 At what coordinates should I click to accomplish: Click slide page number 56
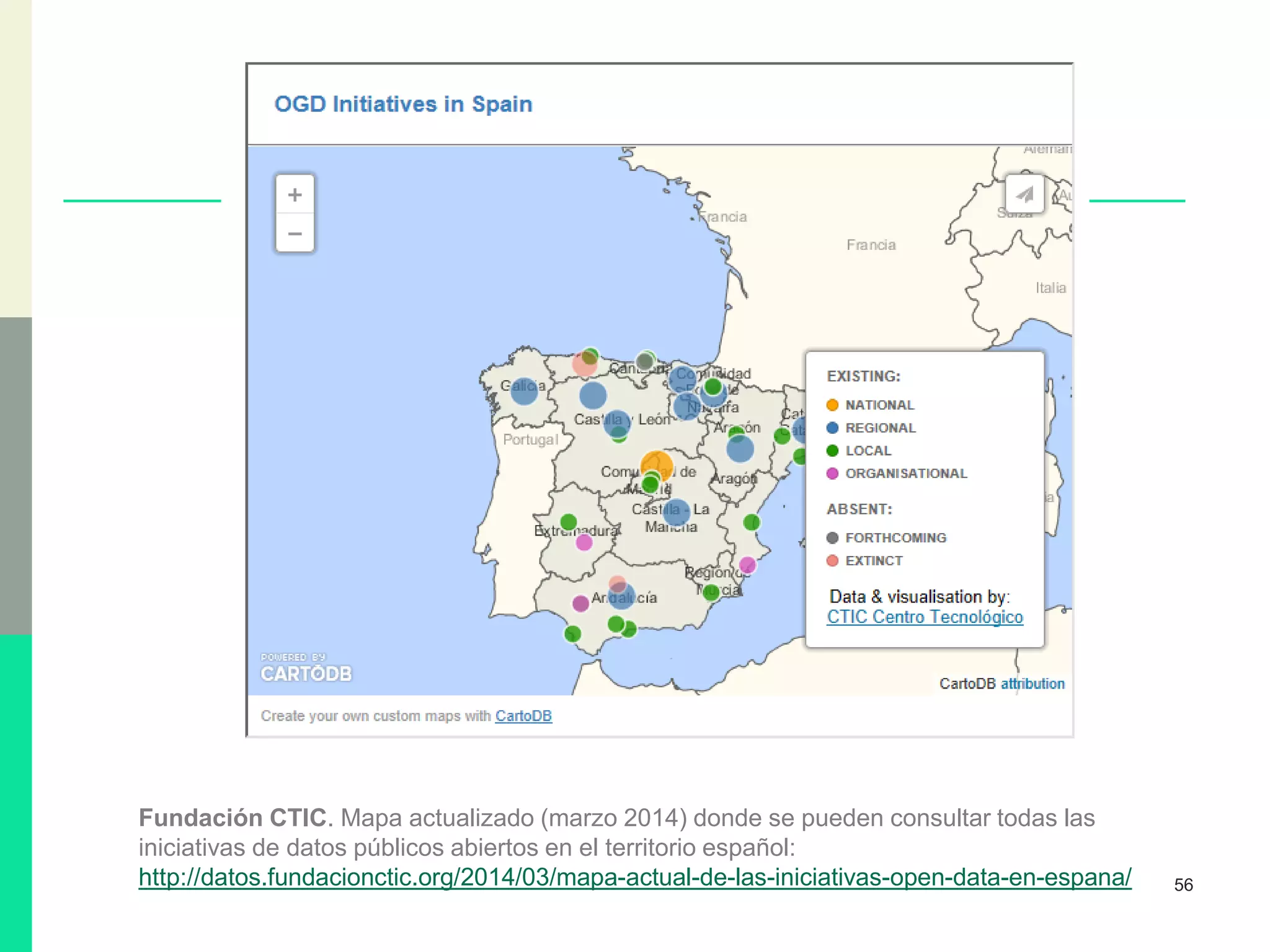(x=1183, y=885)
